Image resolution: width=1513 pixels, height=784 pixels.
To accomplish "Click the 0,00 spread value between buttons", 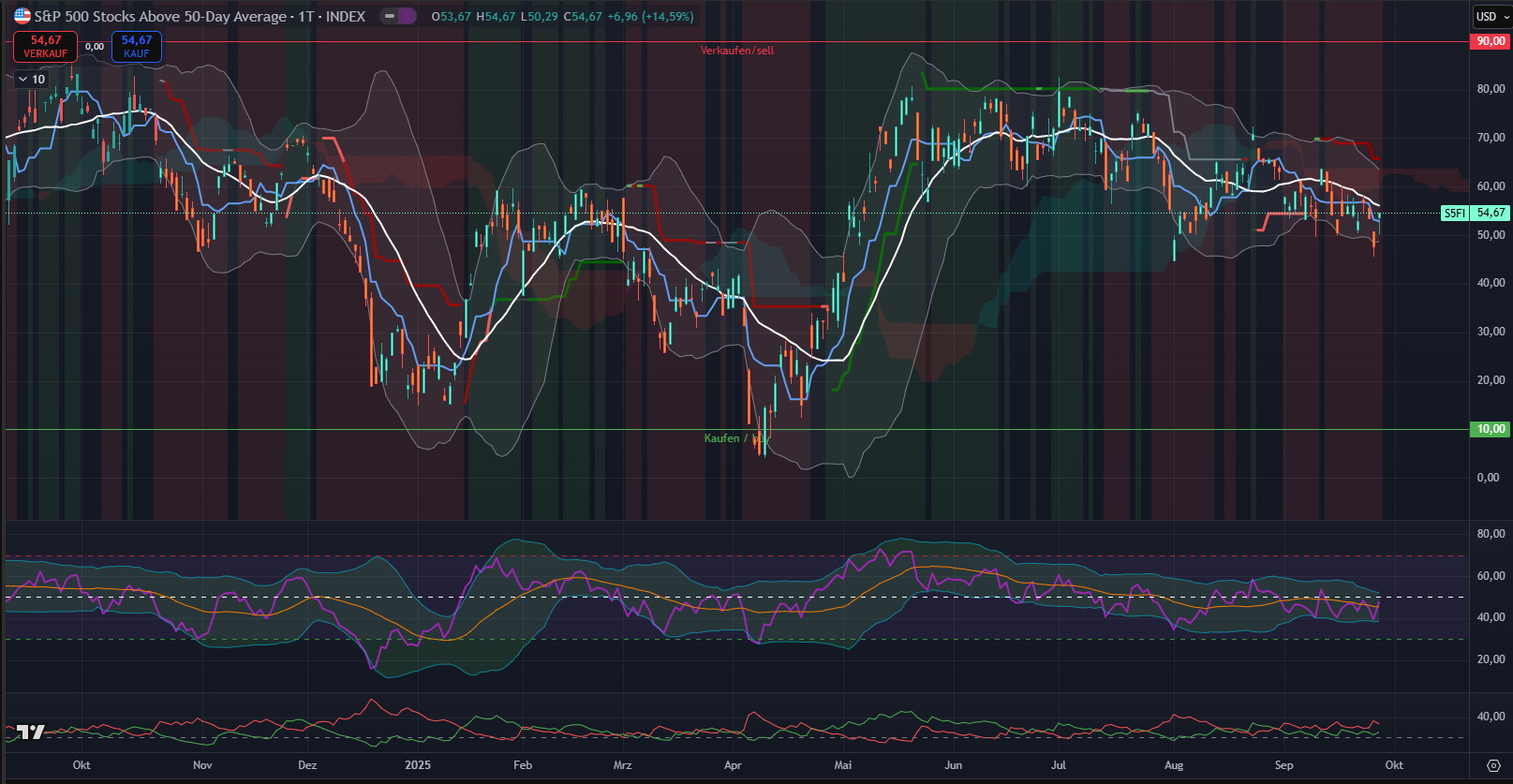I will (x=95, y=47).
